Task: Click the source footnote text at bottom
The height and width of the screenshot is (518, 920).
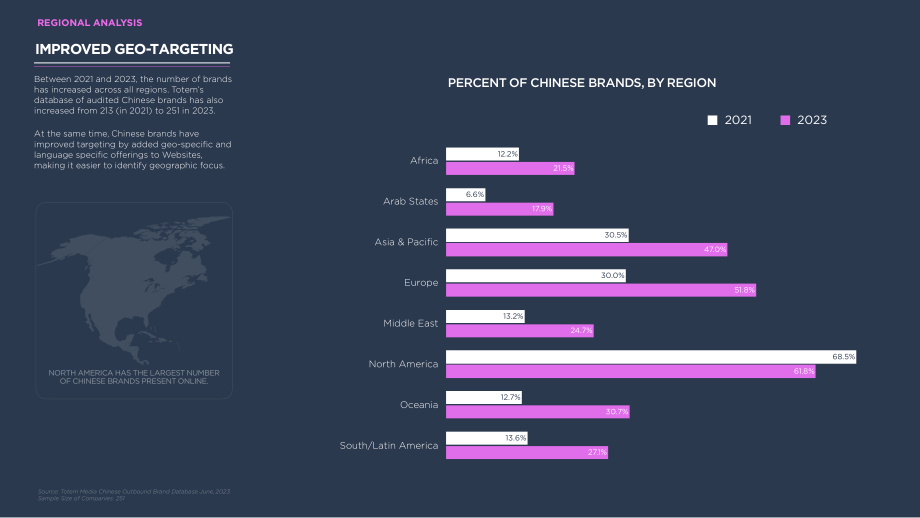Action: (x=134, y=495)
